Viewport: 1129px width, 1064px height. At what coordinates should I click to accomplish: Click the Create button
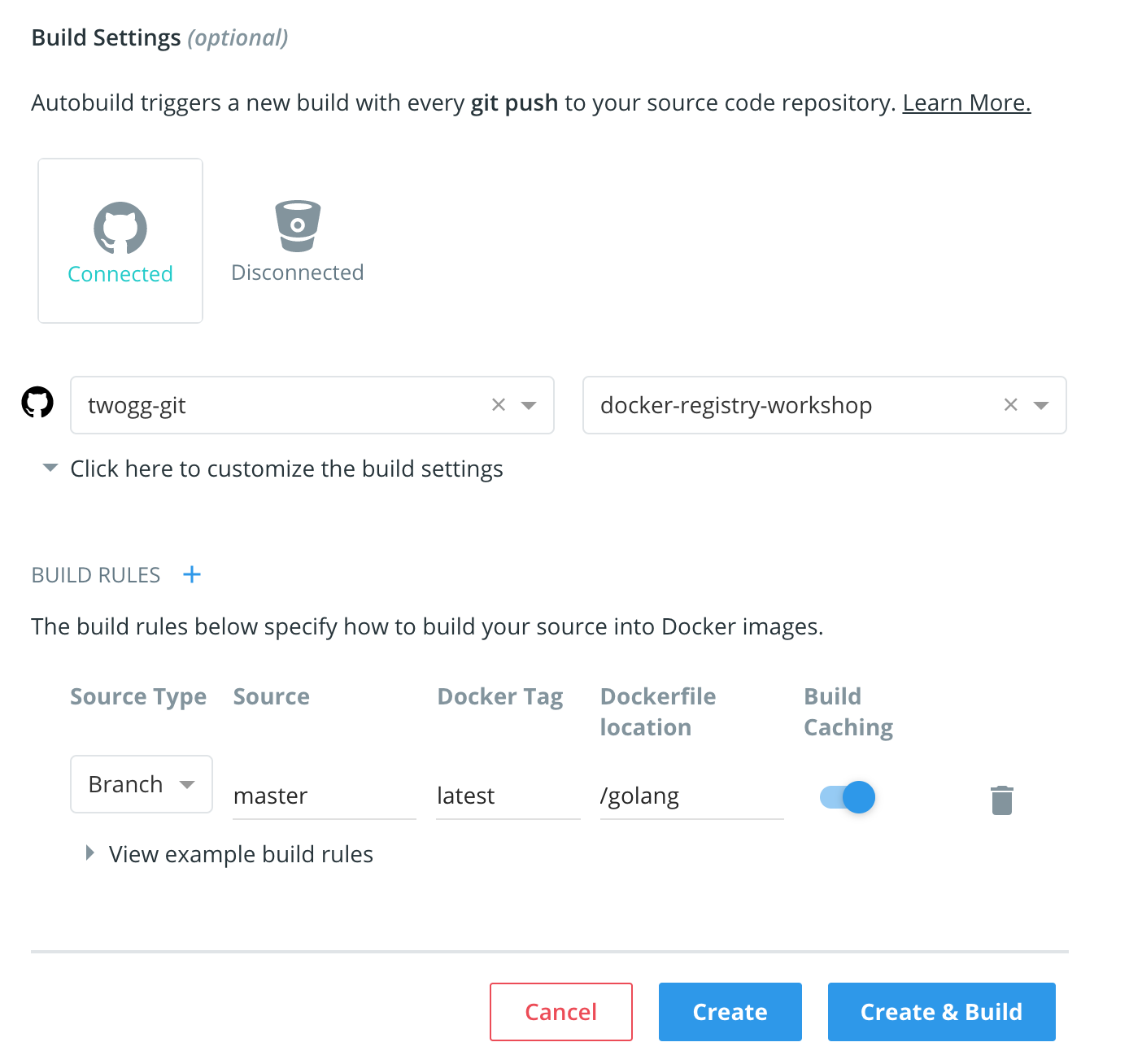tap(730, 1012)
